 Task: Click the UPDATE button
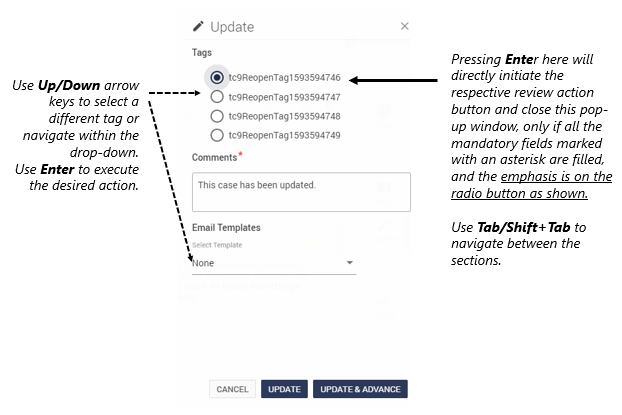point(284,389)
